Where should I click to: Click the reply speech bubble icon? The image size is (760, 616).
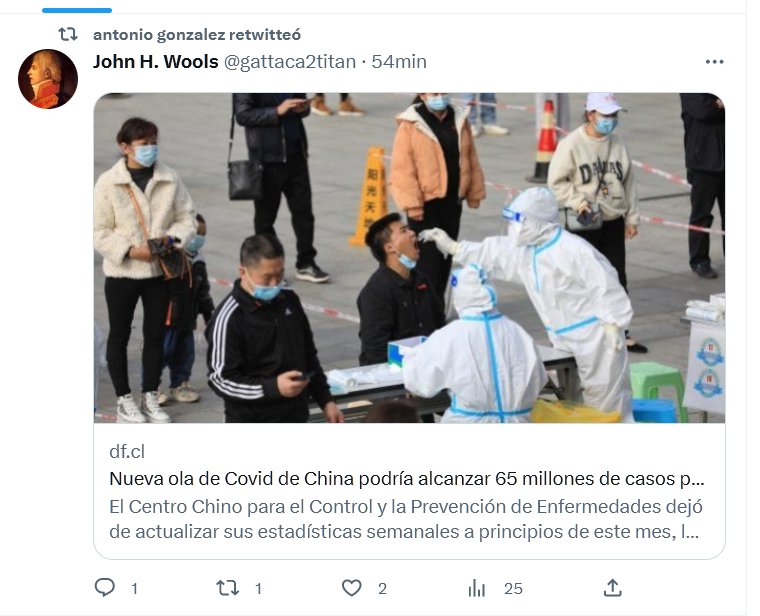point(105,587)
